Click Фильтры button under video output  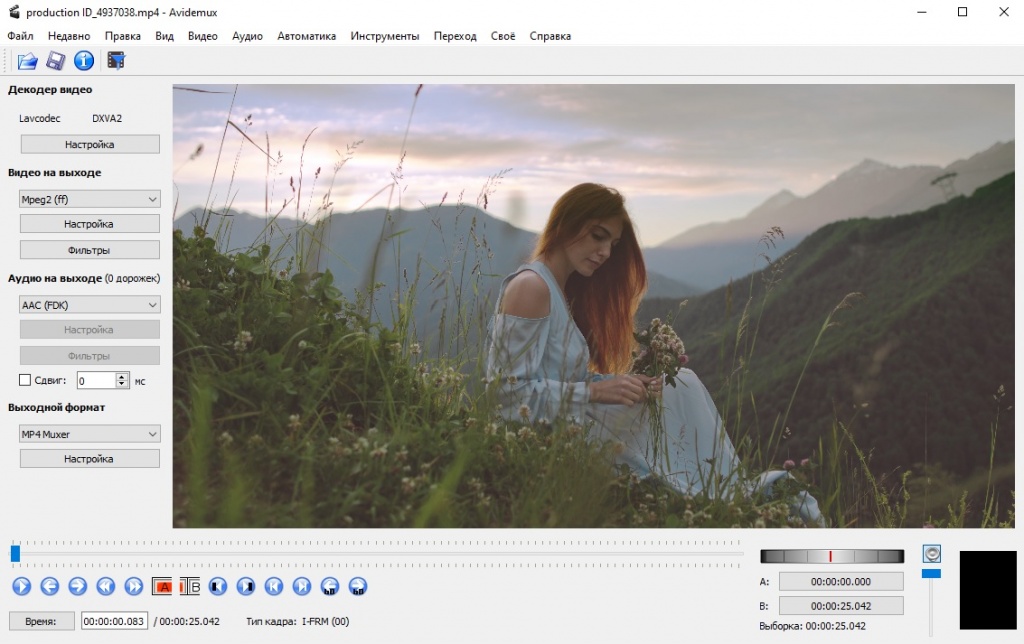[90, 250]
